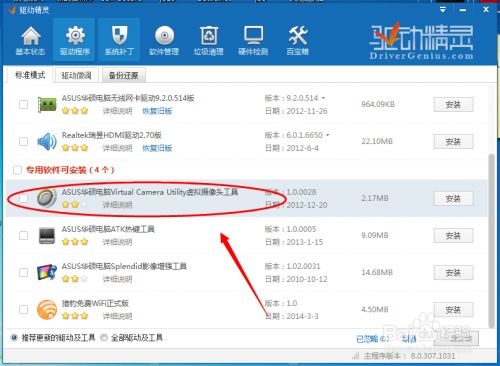500x366 pixels.
Task: Click 安装 for Realtek HDMI driver
Action: click(453, 142)
